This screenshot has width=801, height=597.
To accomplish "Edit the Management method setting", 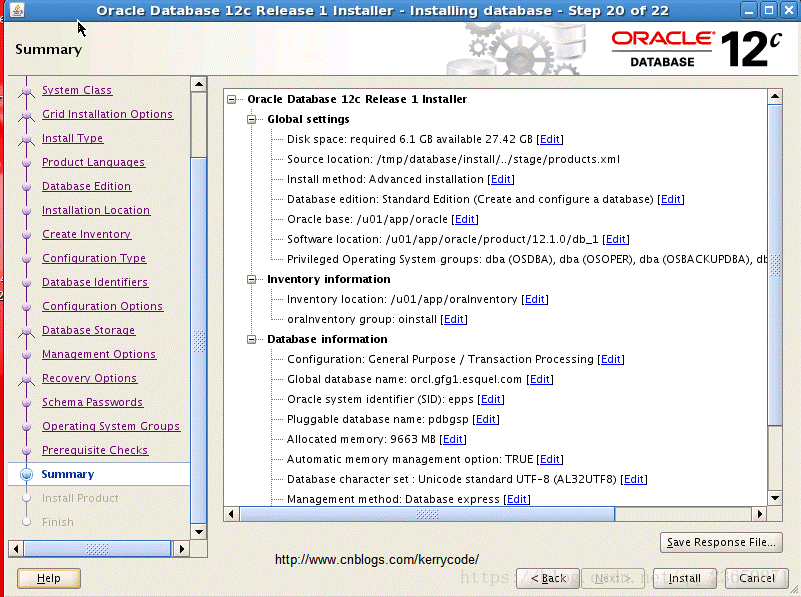I will pyautogui.click(x=517, y=499).
